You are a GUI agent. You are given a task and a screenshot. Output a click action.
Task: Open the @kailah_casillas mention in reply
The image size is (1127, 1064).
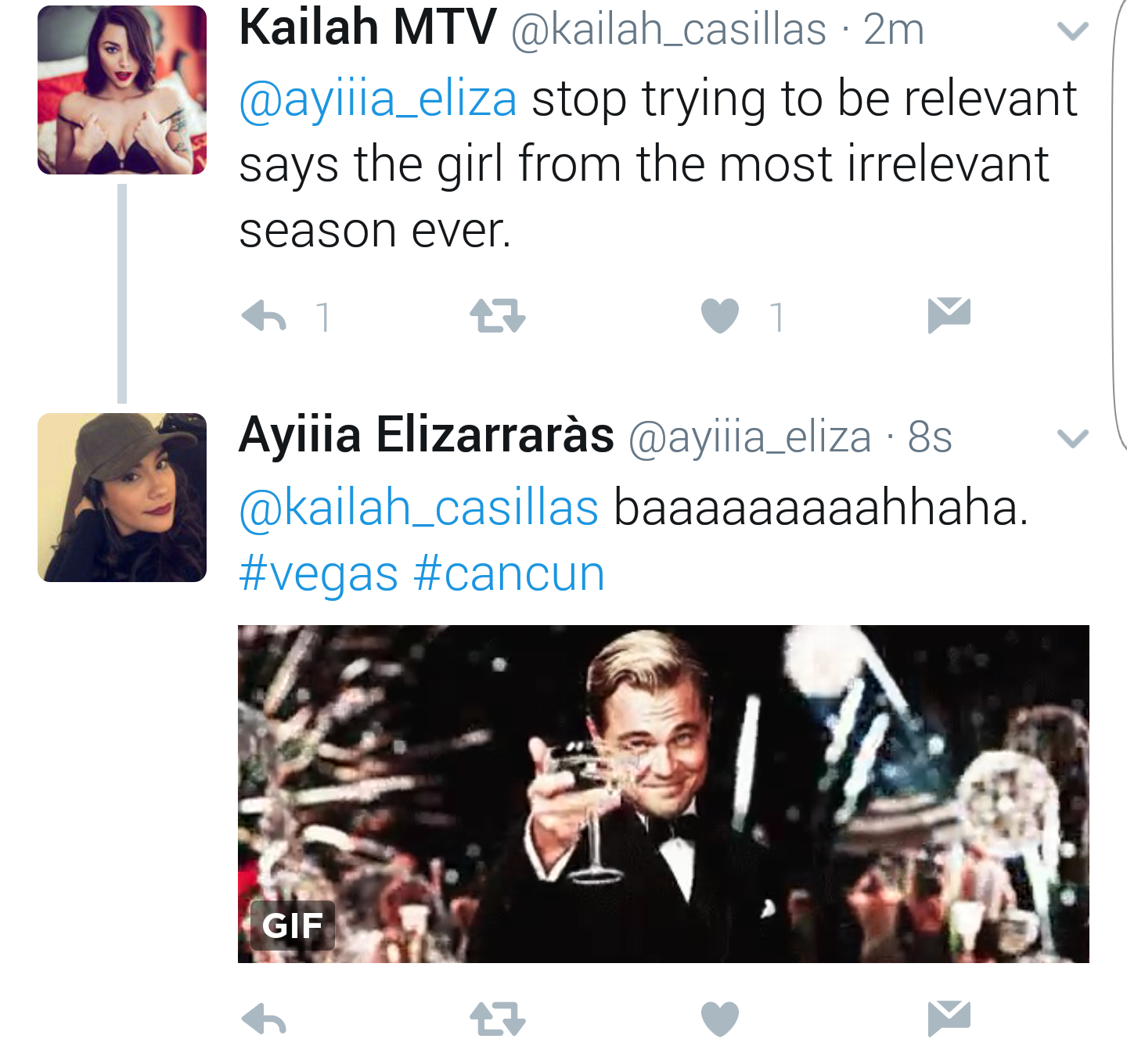[x=419, y=509]
